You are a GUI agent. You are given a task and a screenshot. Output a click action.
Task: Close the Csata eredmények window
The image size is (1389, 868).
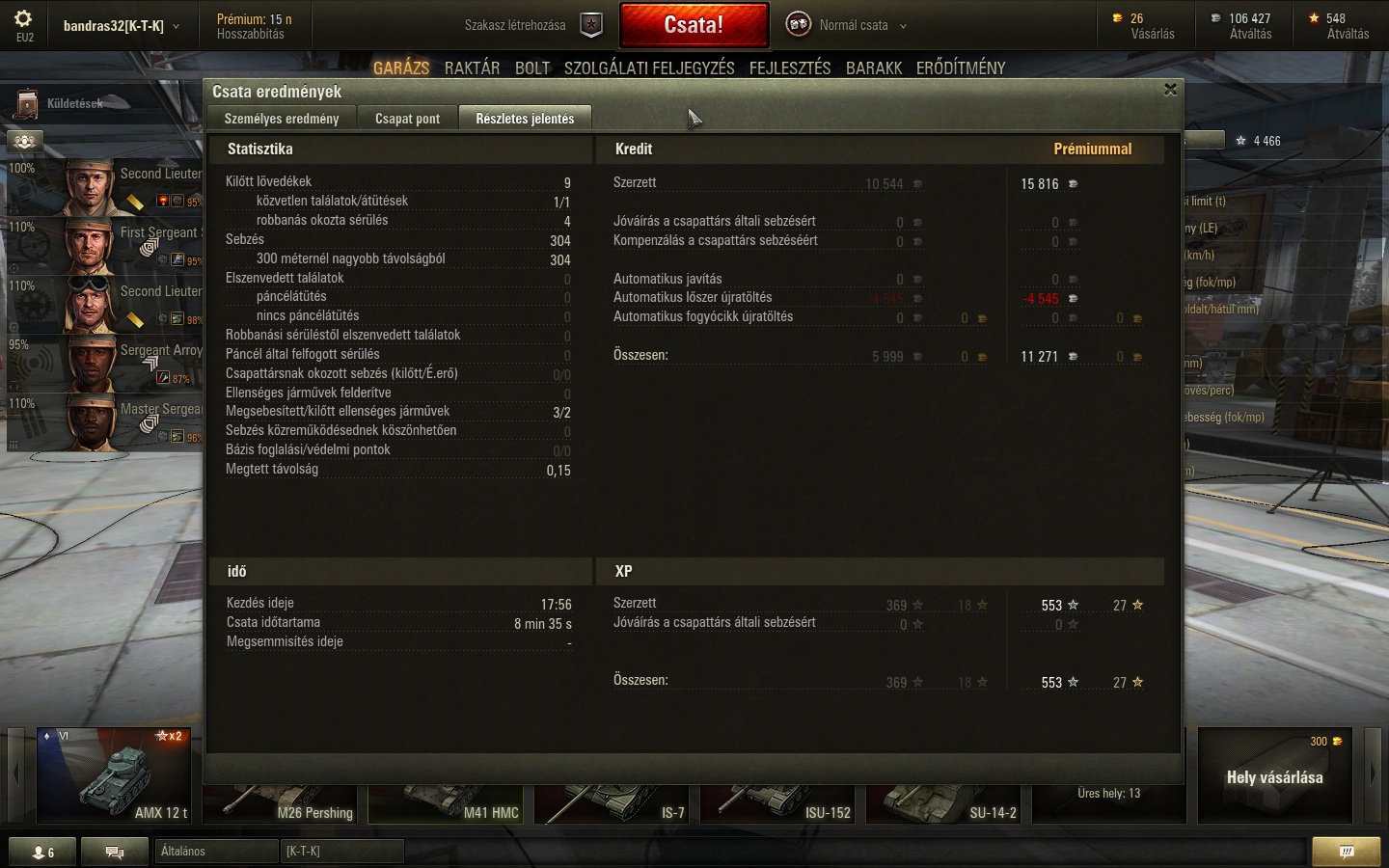coord(1170,90)
